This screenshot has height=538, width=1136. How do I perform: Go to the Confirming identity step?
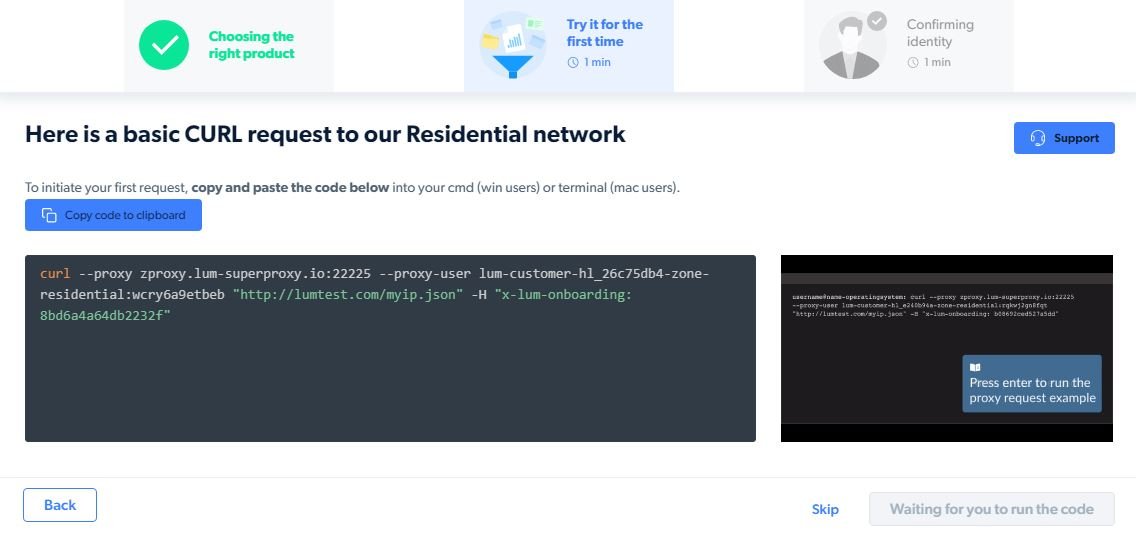tap(909, 45)
